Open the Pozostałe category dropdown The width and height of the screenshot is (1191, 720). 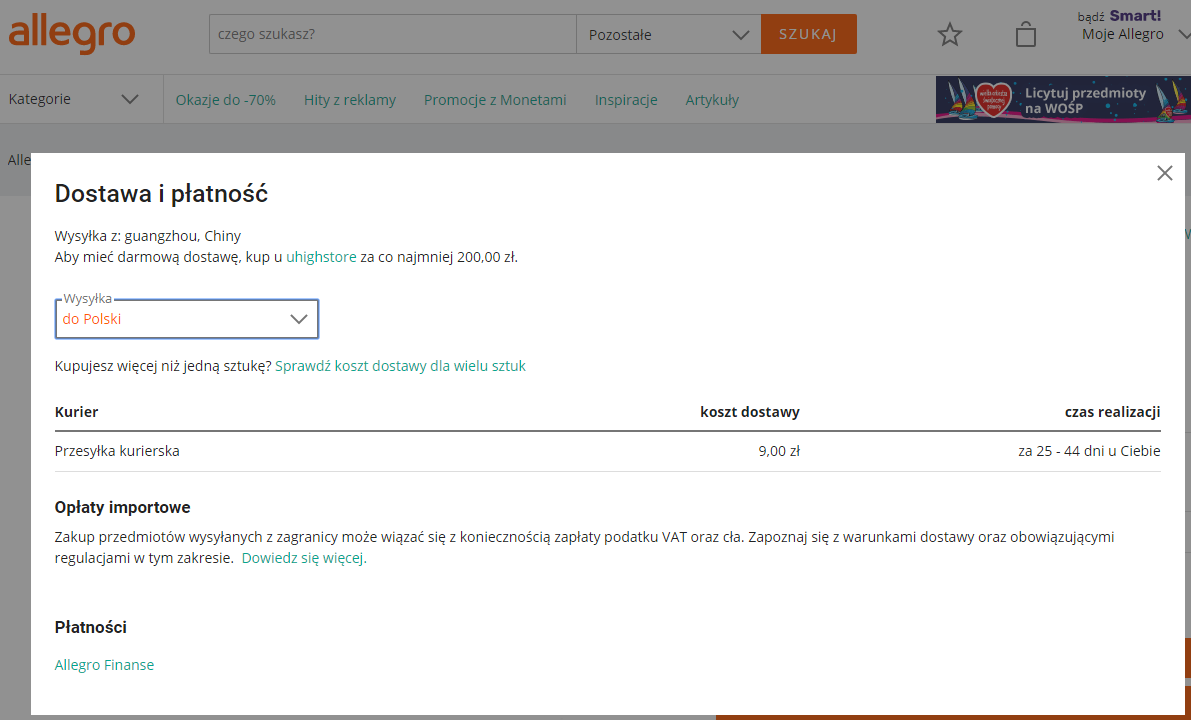(x=668, y=35)
